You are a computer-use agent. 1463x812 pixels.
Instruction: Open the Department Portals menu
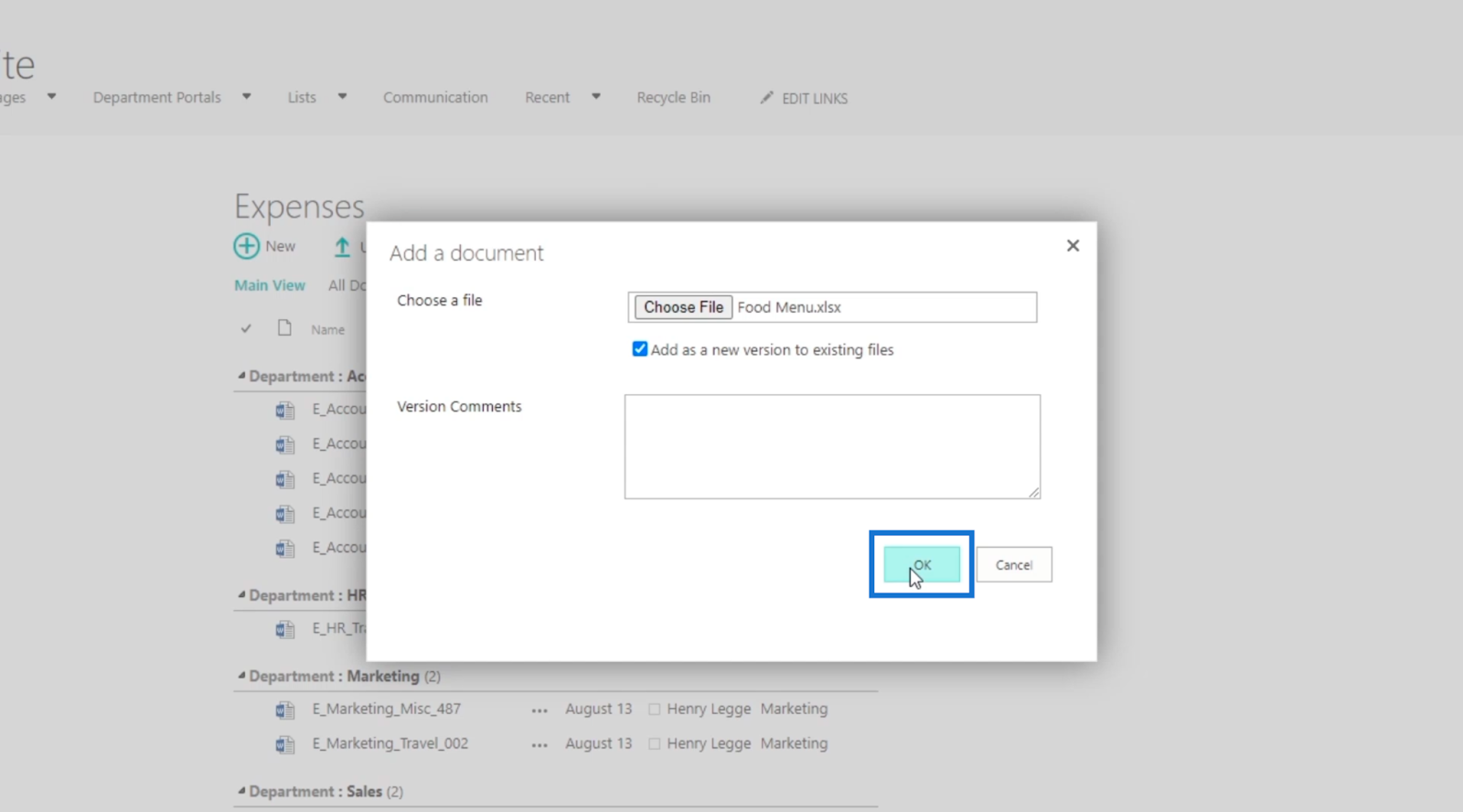157,97
